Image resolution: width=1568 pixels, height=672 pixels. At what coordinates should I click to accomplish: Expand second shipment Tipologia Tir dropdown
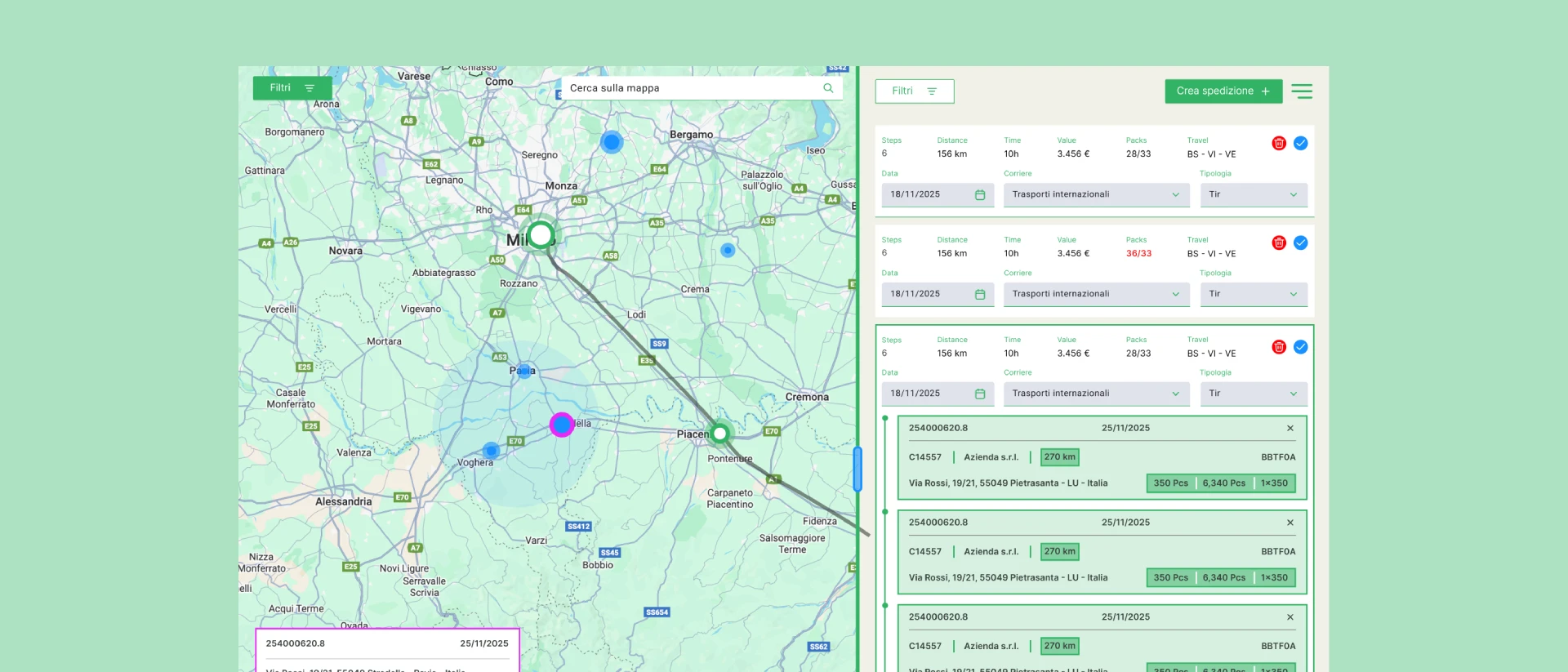[1254, 294]
